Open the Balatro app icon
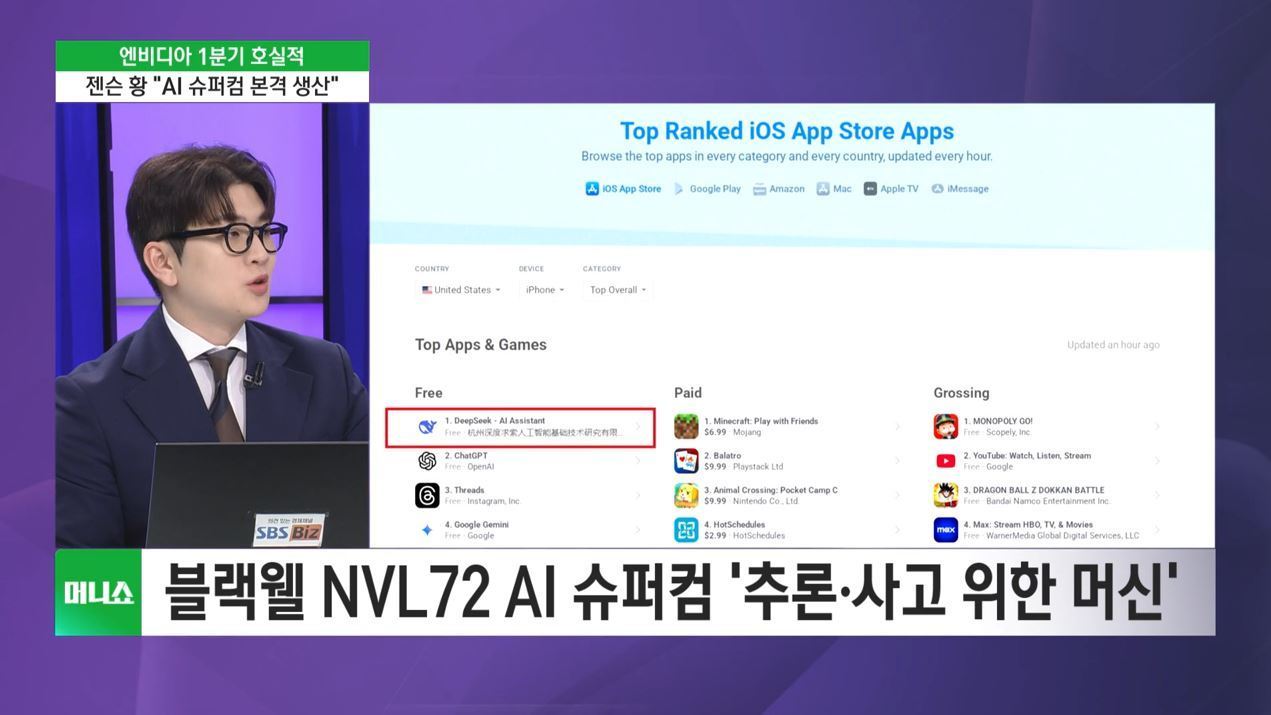This screenshot has height=715, width=1271. coord(686,461)
